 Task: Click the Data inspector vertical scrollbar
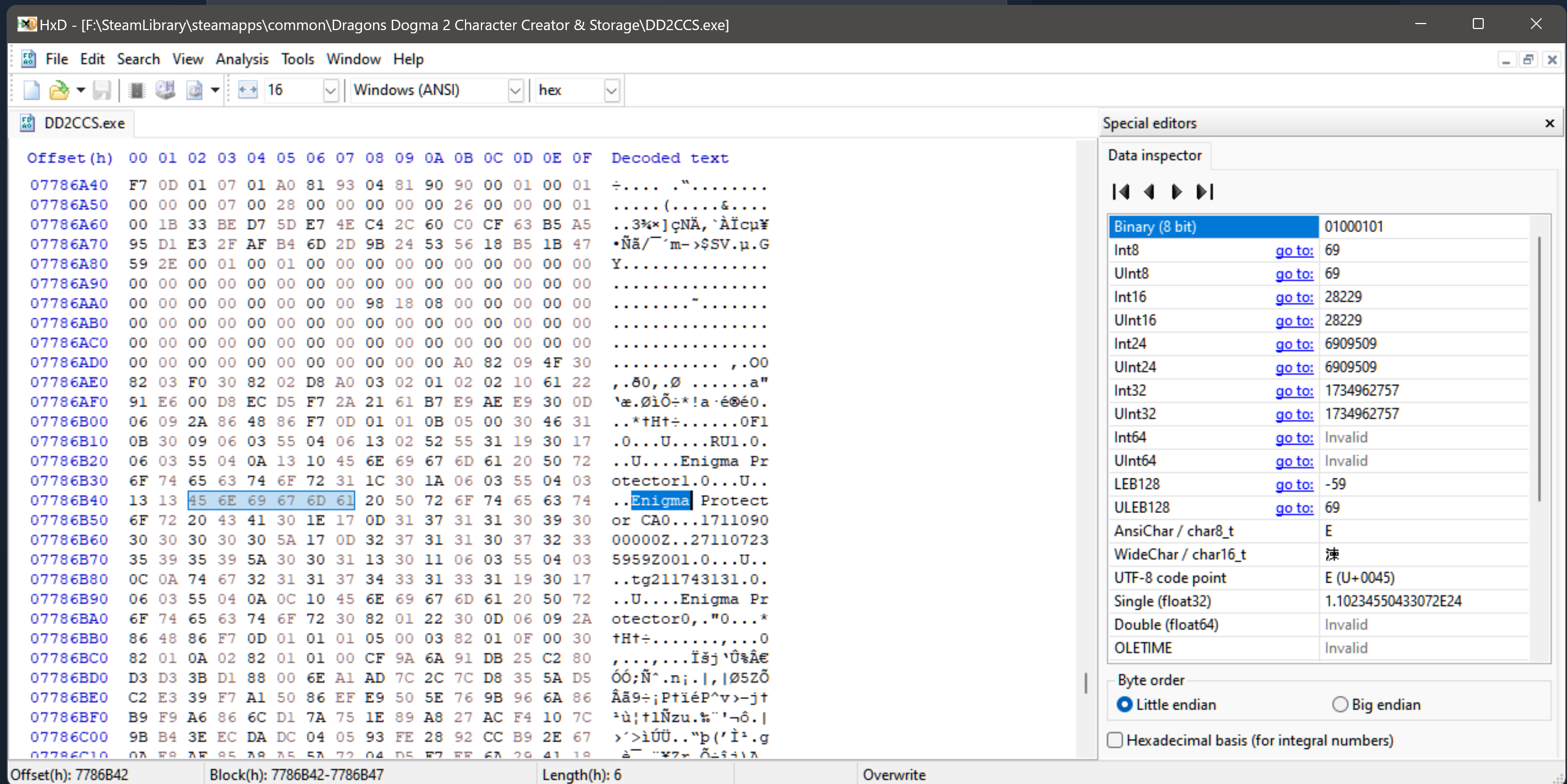click(1539, 368)
